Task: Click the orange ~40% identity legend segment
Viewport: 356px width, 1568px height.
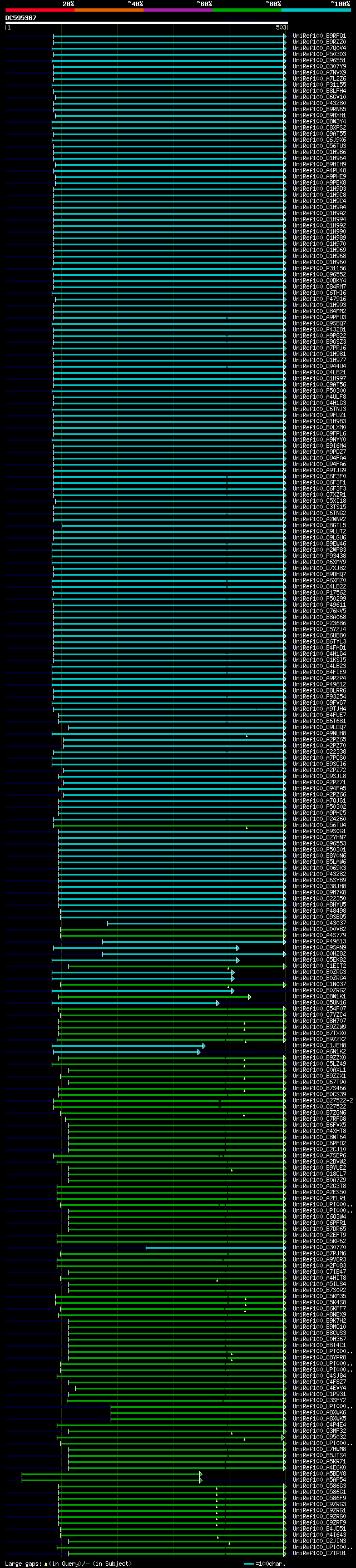Action: click(109, 11)
